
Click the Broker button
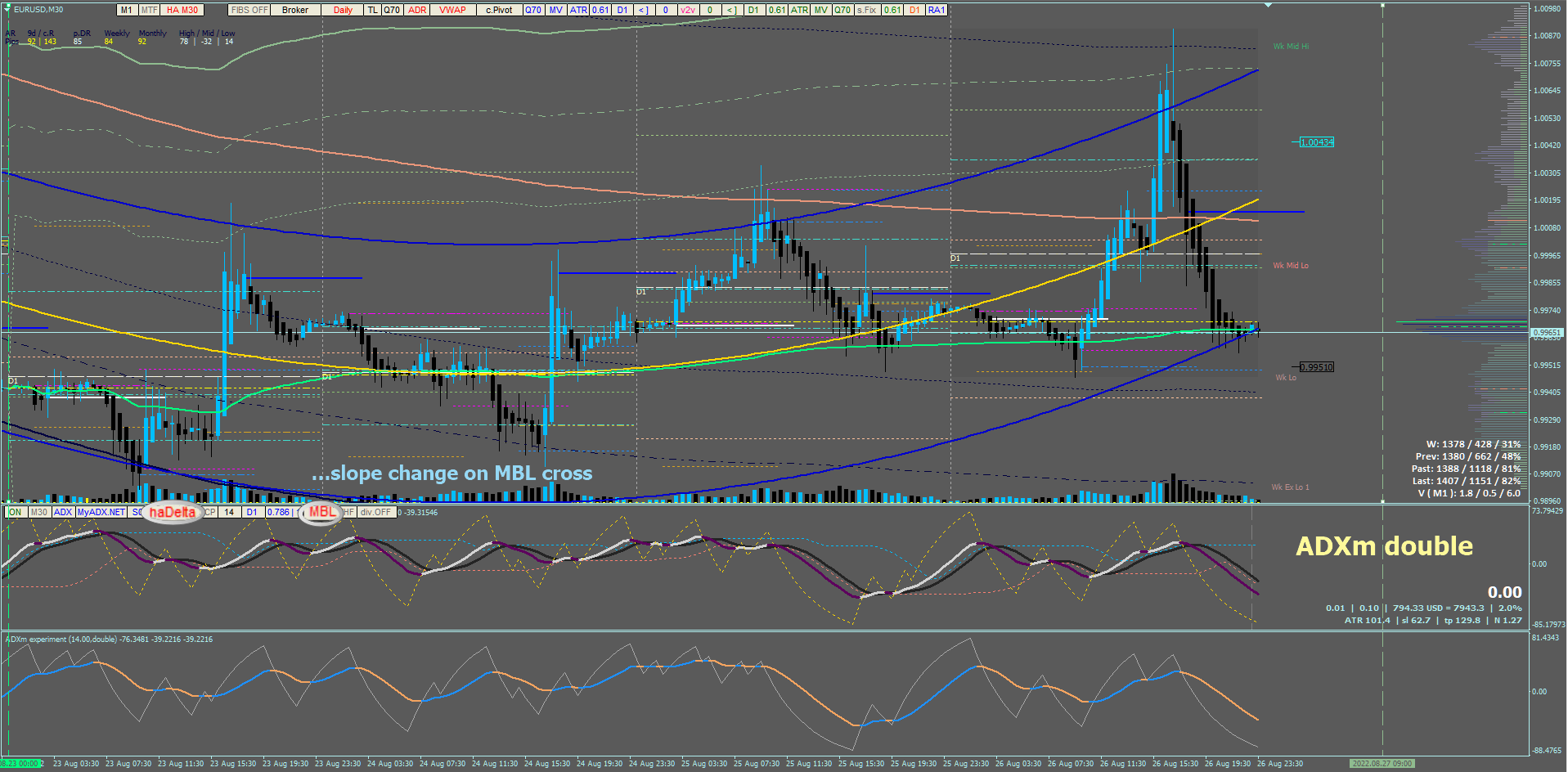tap(295, 10)
